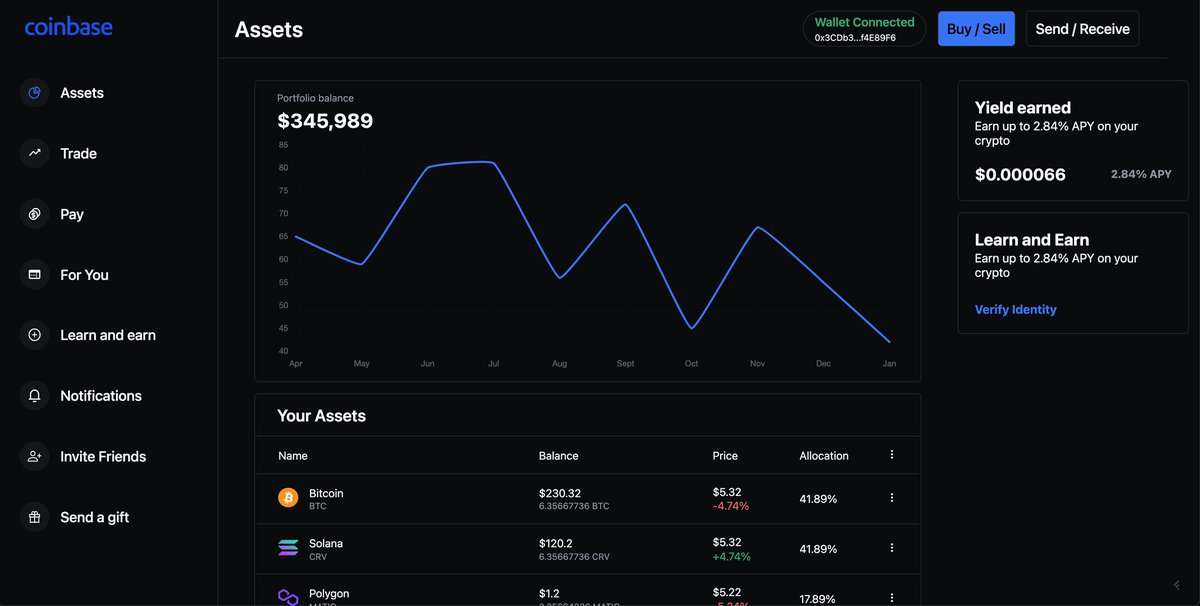Click the Coinbase logo
Image resolution: width=1200 pixels, height=606 pixels.
(x=69, y=27)
